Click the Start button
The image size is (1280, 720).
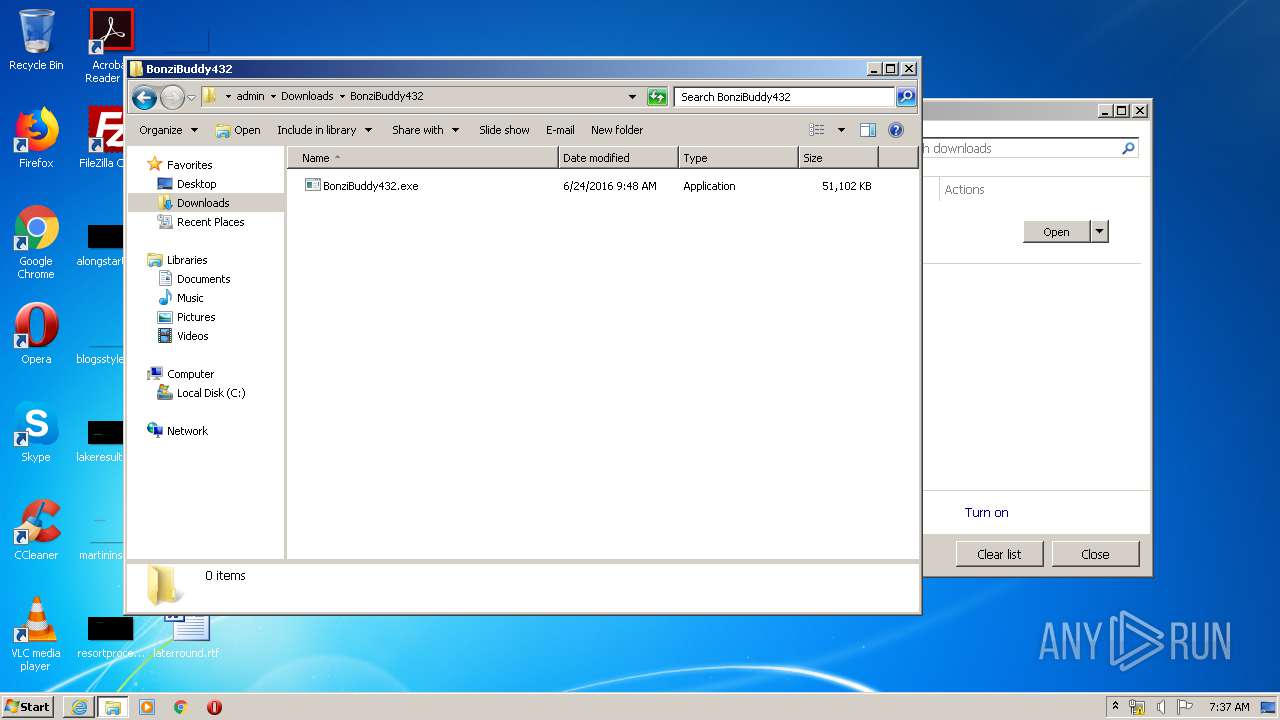27,706
